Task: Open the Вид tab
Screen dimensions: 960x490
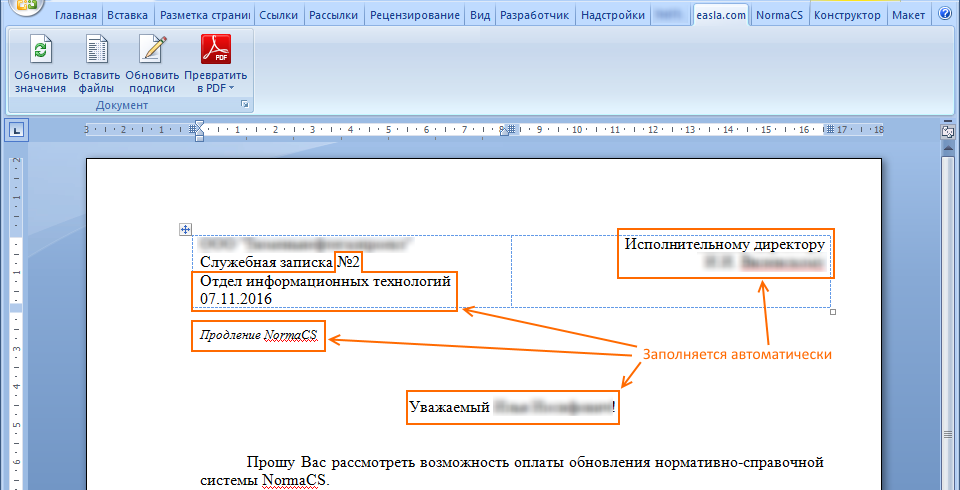Action: click(x=480, y=15)
